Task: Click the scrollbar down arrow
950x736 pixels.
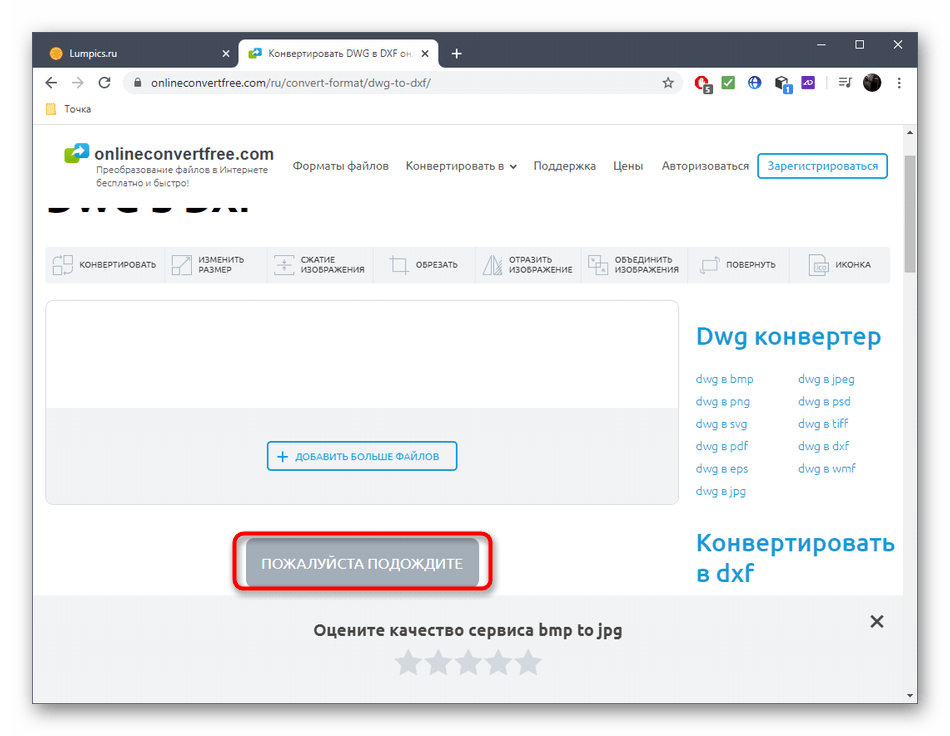Action: coord(909,695)
